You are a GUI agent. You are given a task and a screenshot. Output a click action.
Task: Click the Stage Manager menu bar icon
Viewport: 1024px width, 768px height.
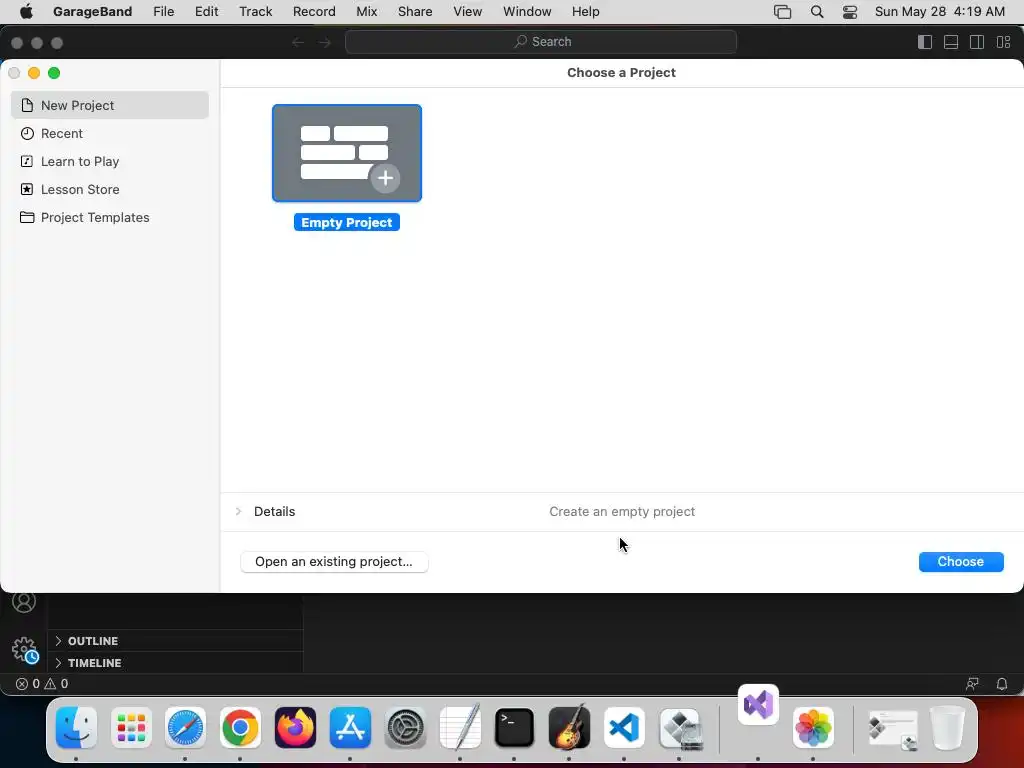[x=782, y=12]
